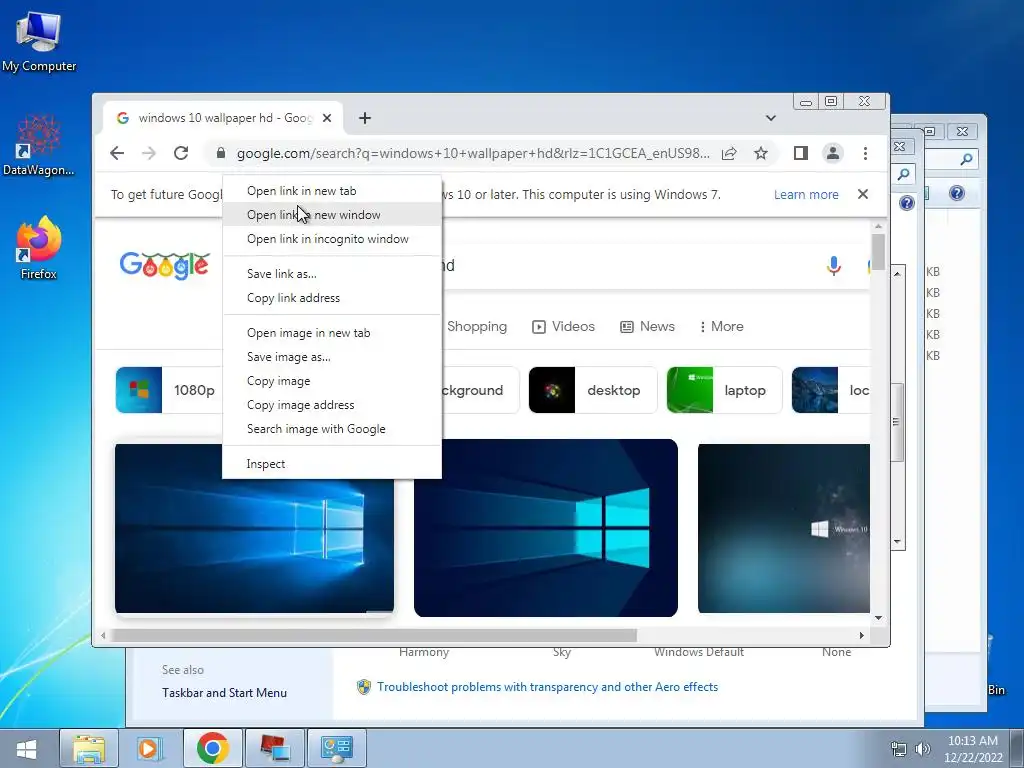Go back with Chrome's back arrow
This screenshot has width=1024, height=768.
(x=117, y=153)
